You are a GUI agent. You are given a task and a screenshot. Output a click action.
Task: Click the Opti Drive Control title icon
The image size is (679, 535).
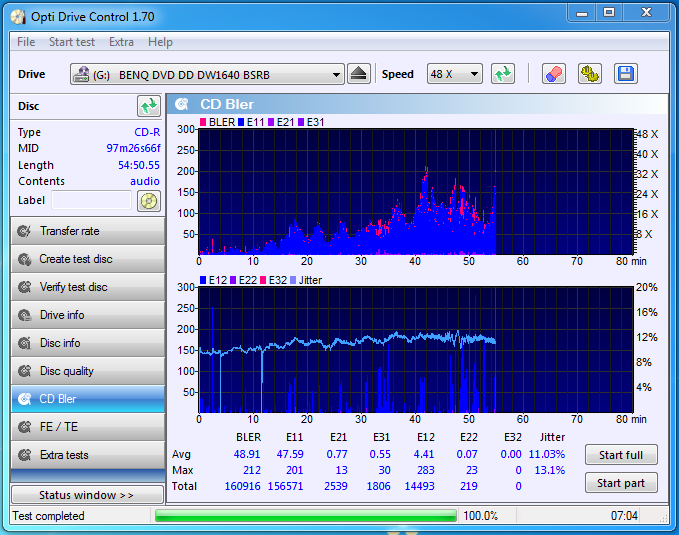click(x=18, y=17)
